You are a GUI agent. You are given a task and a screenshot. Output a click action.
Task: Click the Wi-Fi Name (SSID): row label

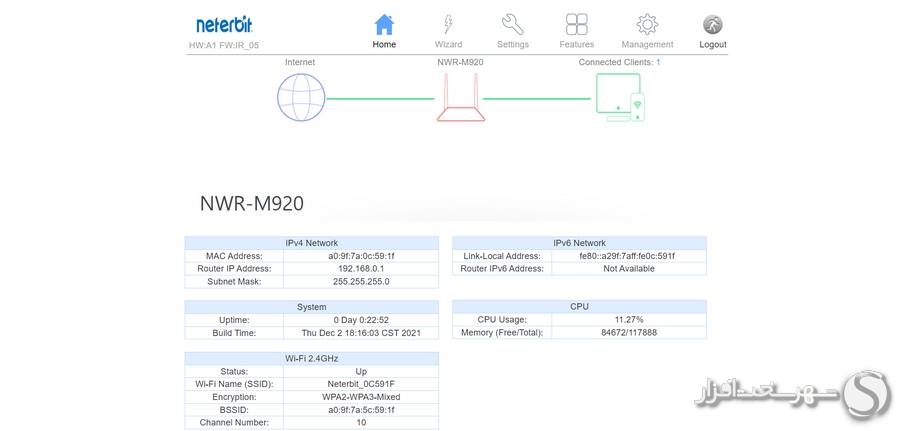[x=234, y=384]
